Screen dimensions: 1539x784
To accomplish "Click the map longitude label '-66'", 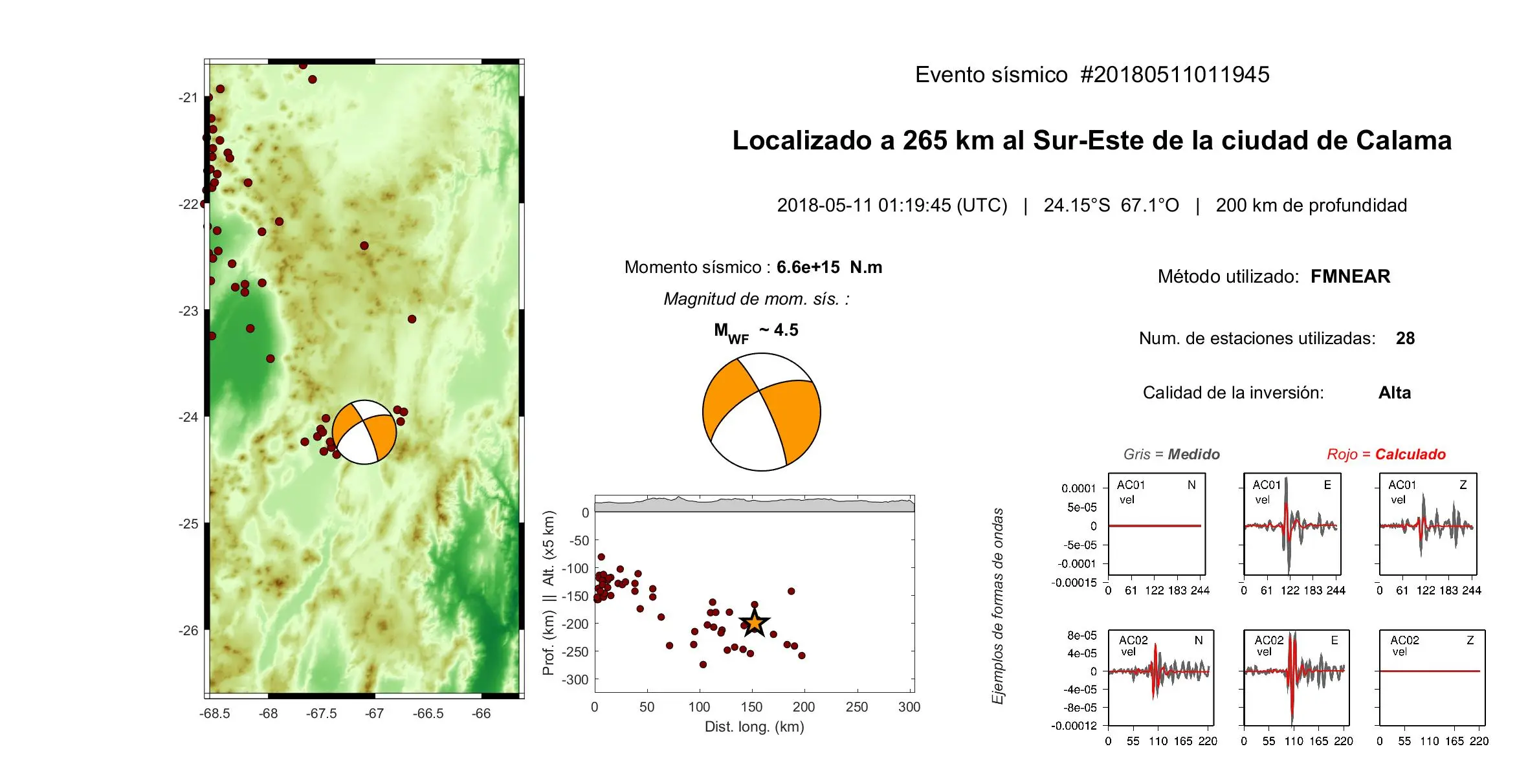I will [481, 713].
